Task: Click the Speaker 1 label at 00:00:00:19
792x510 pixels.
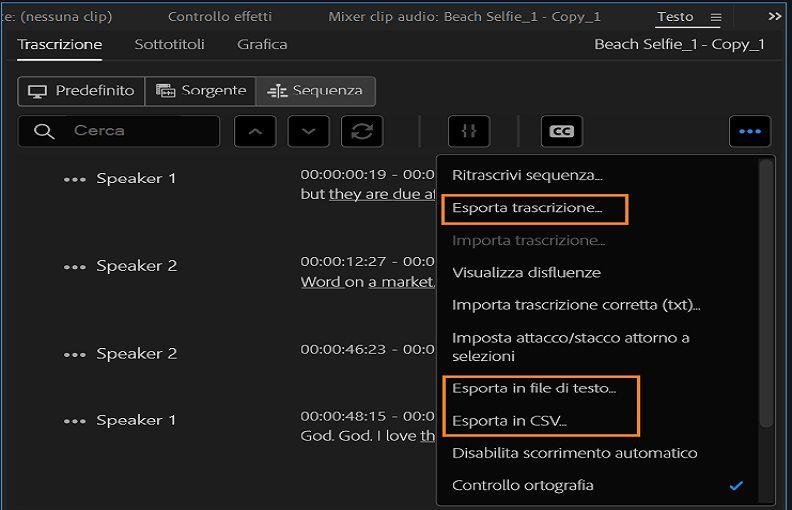Action: (136, 179)
